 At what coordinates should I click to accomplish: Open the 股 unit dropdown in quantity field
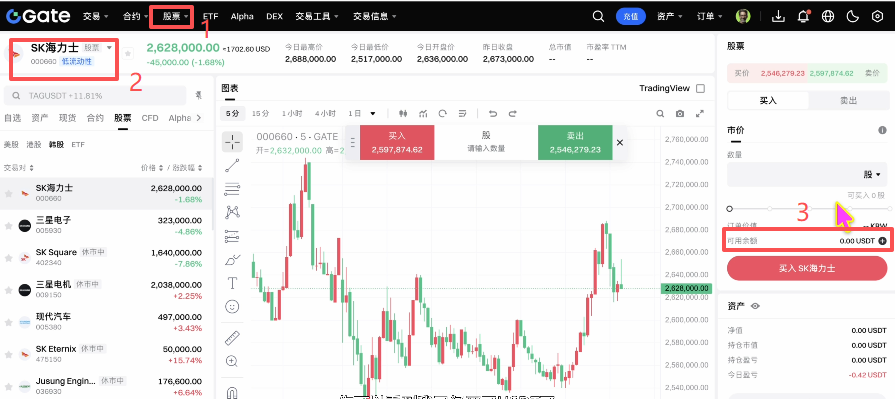tap(872, 174)
